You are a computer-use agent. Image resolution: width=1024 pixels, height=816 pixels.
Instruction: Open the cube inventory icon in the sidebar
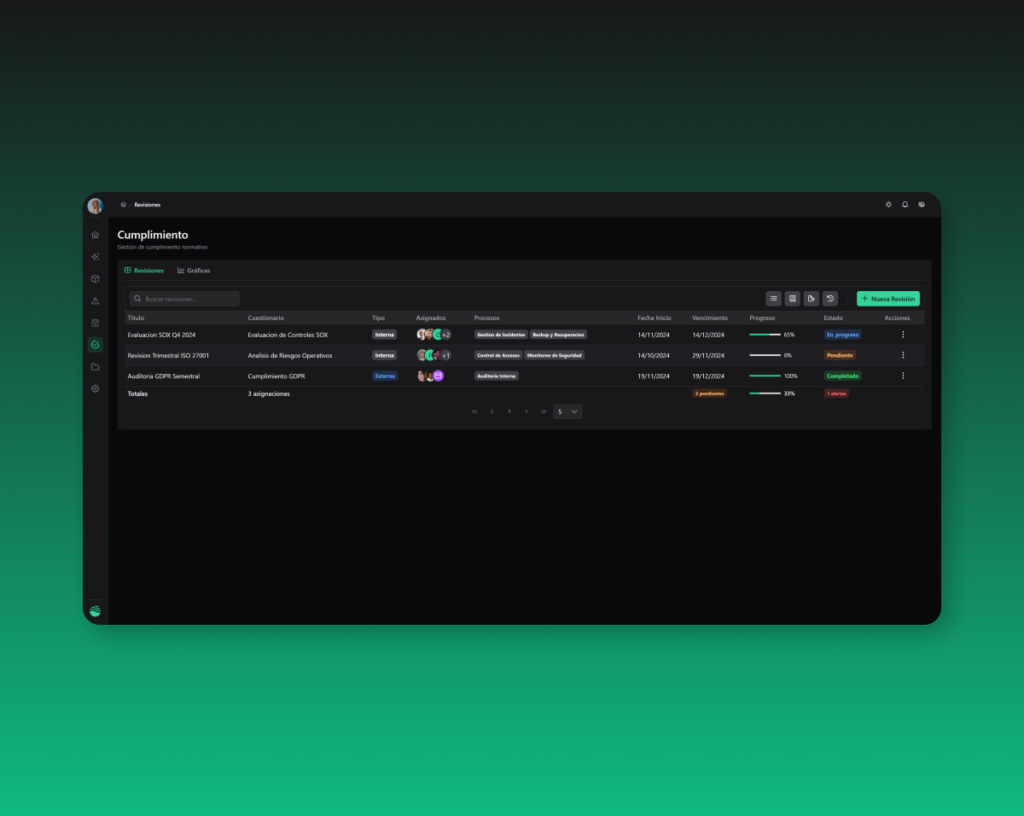(x=95, y=279)
